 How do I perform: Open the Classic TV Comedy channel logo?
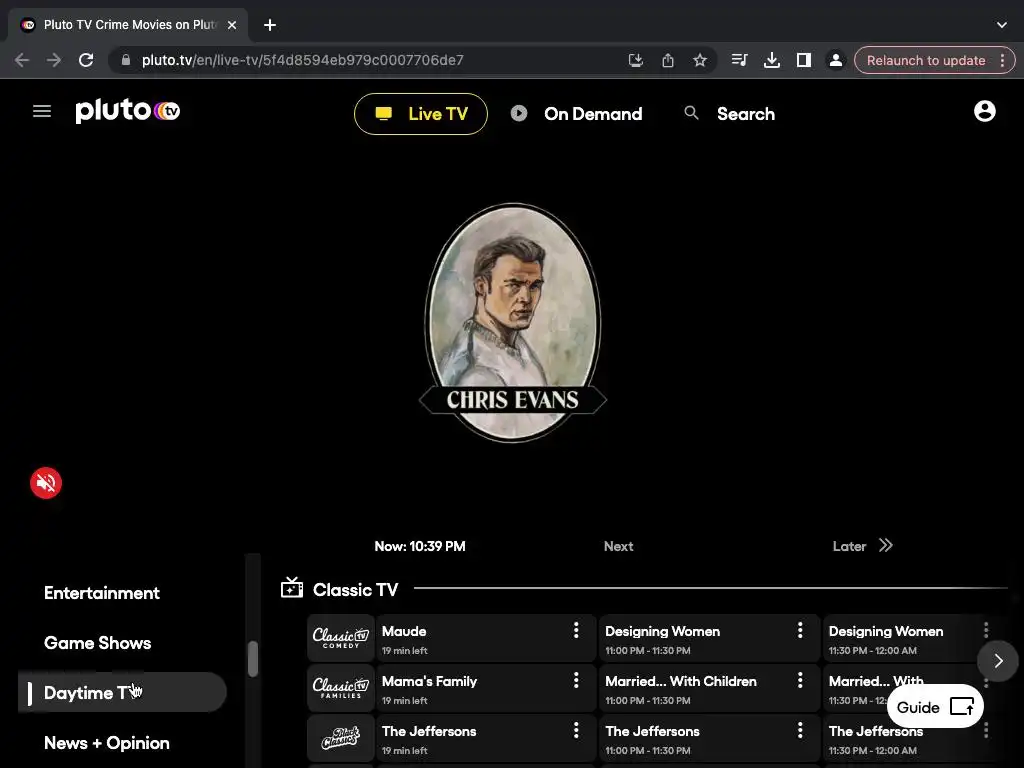[341, 638]
